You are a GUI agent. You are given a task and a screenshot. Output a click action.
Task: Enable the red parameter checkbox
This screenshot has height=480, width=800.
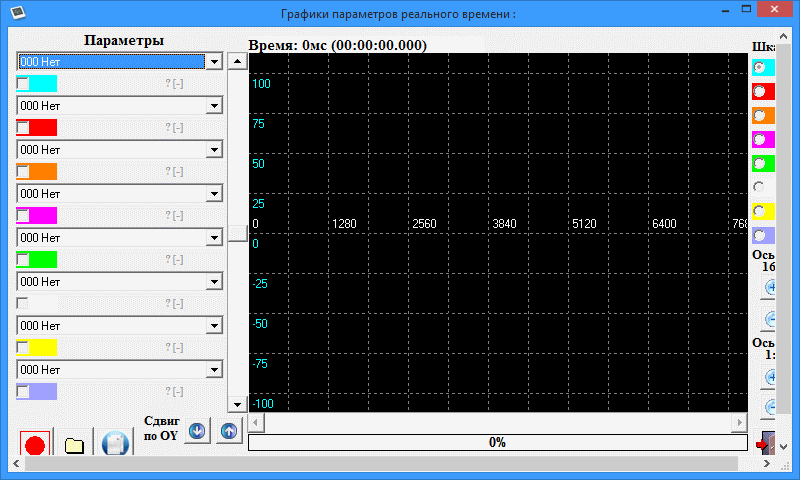(x=23, y=128)
